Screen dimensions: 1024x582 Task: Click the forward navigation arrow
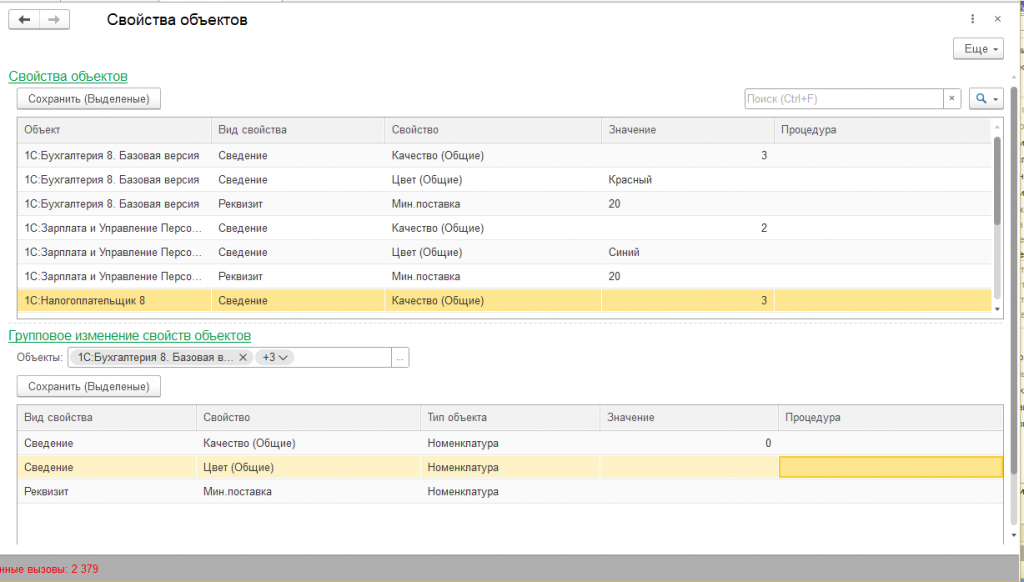pos(54,20)
